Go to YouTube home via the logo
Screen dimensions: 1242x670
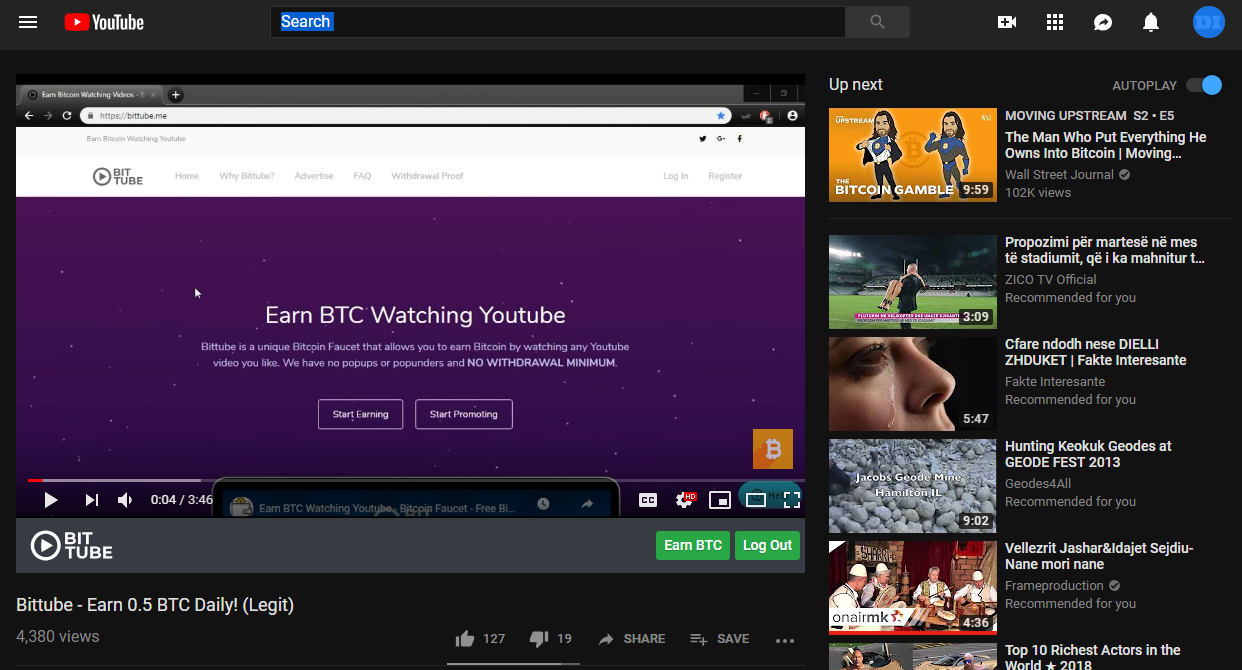click(x=104, y=22)
